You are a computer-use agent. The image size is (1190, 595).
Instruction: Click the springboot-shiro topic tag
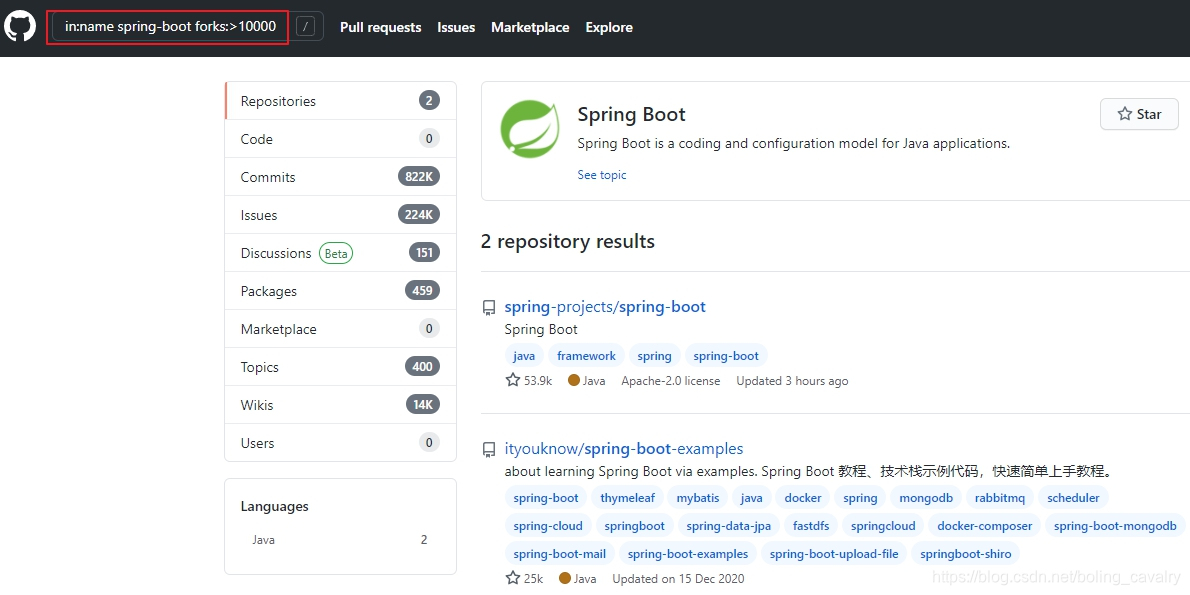965,554
